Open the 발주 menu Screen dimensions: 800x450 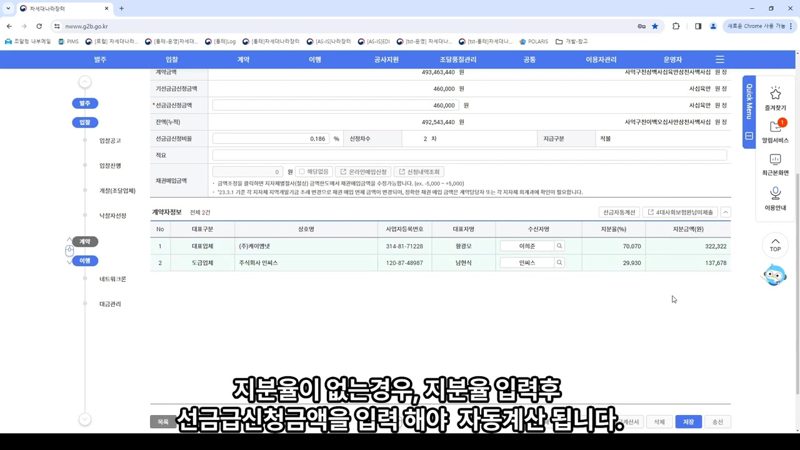coord(100,60)
